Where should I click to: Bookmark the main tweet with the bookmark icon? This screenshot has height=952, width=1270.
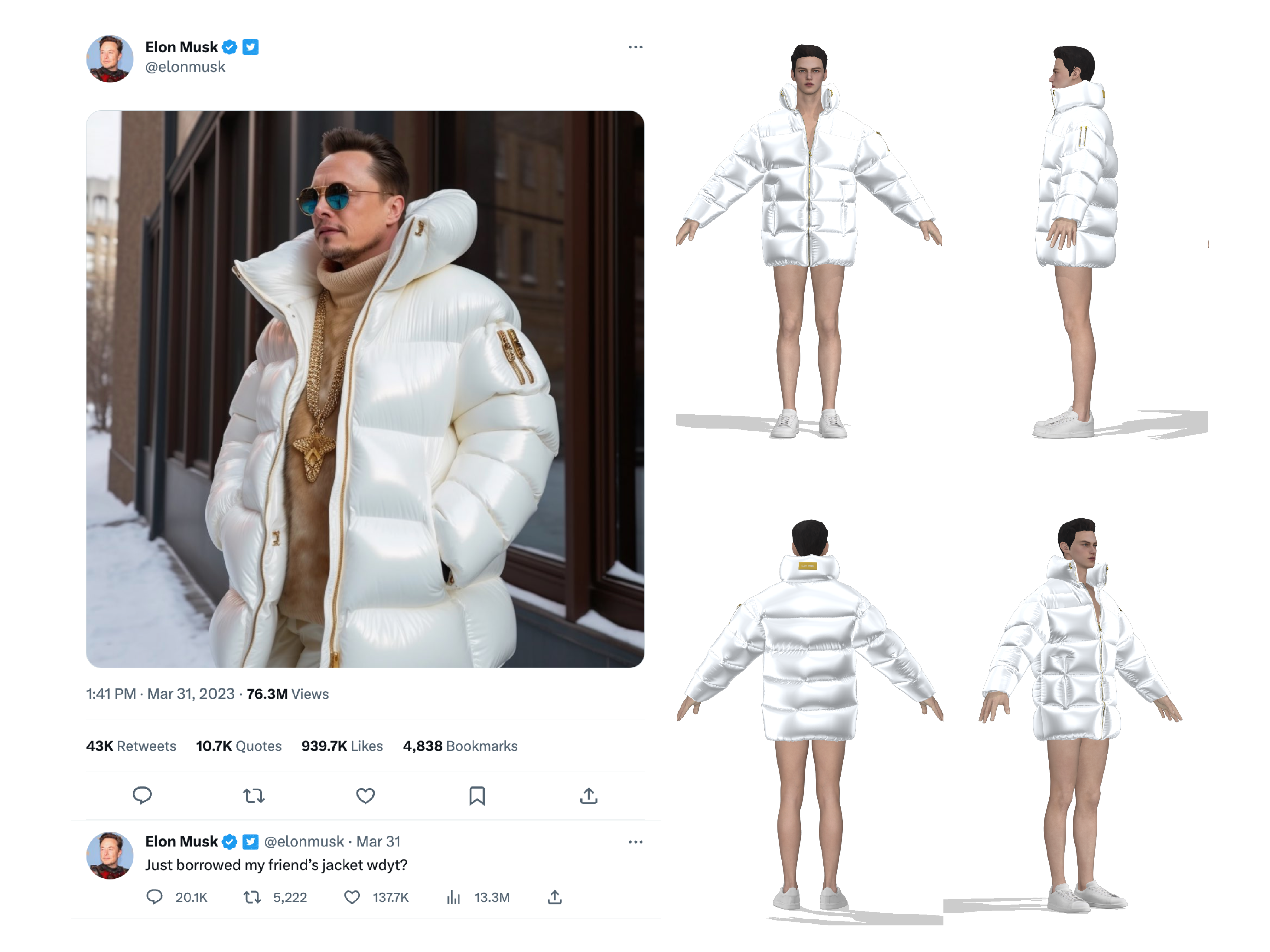477,796
